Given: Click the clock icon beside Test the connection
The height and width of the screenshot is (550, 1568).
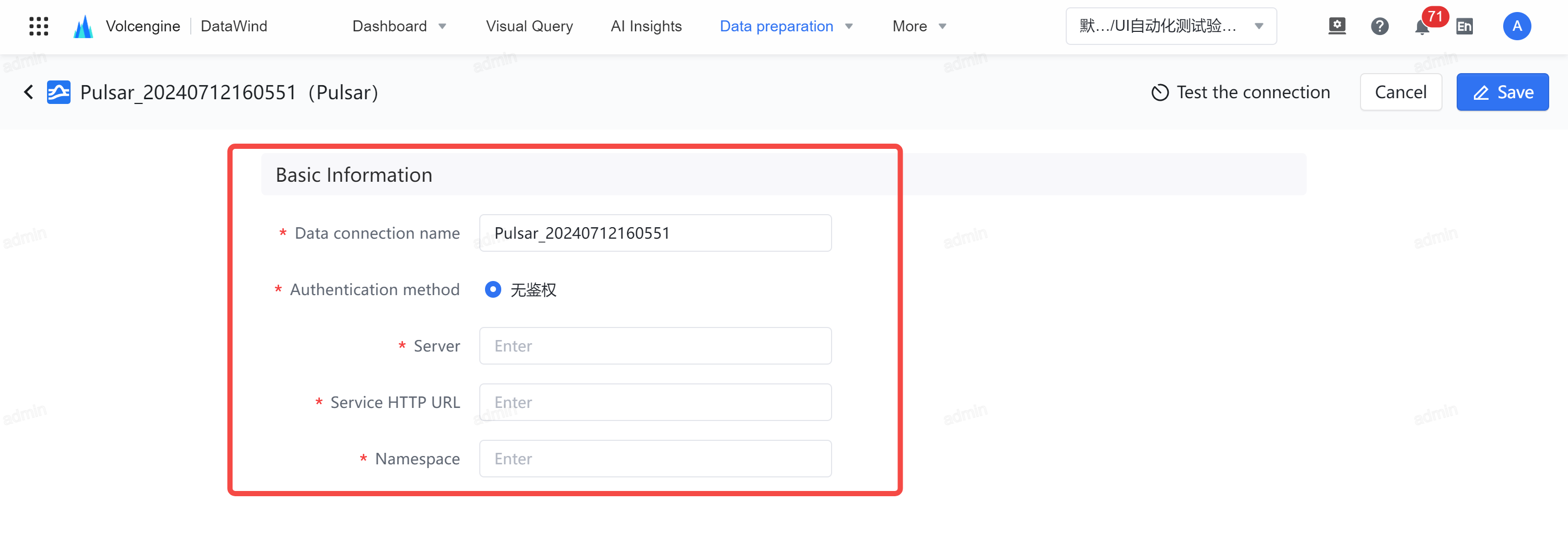Looking at the screenshot, I should (x=1160, y=92).
